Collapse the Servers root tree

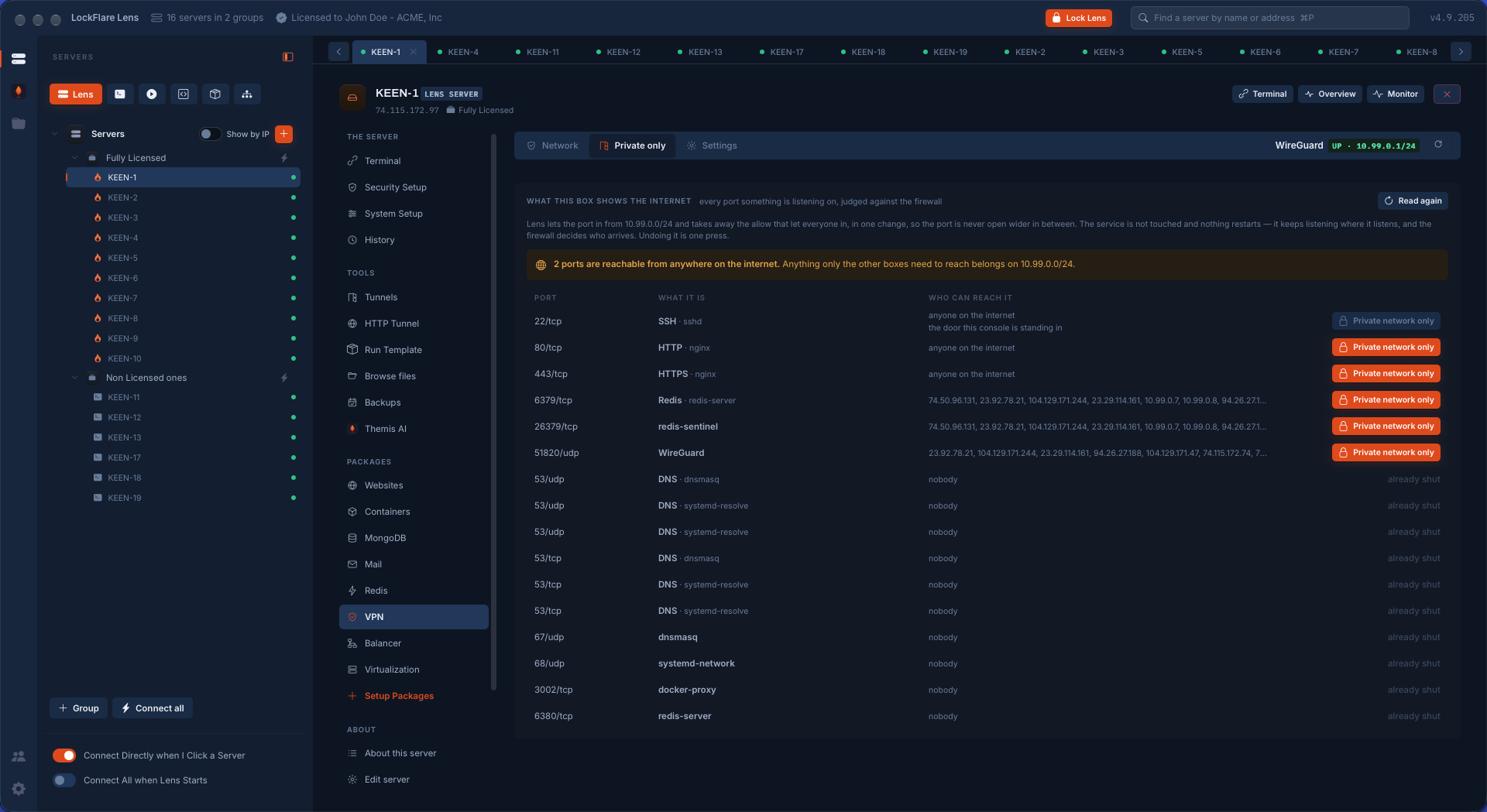[54, 134]
